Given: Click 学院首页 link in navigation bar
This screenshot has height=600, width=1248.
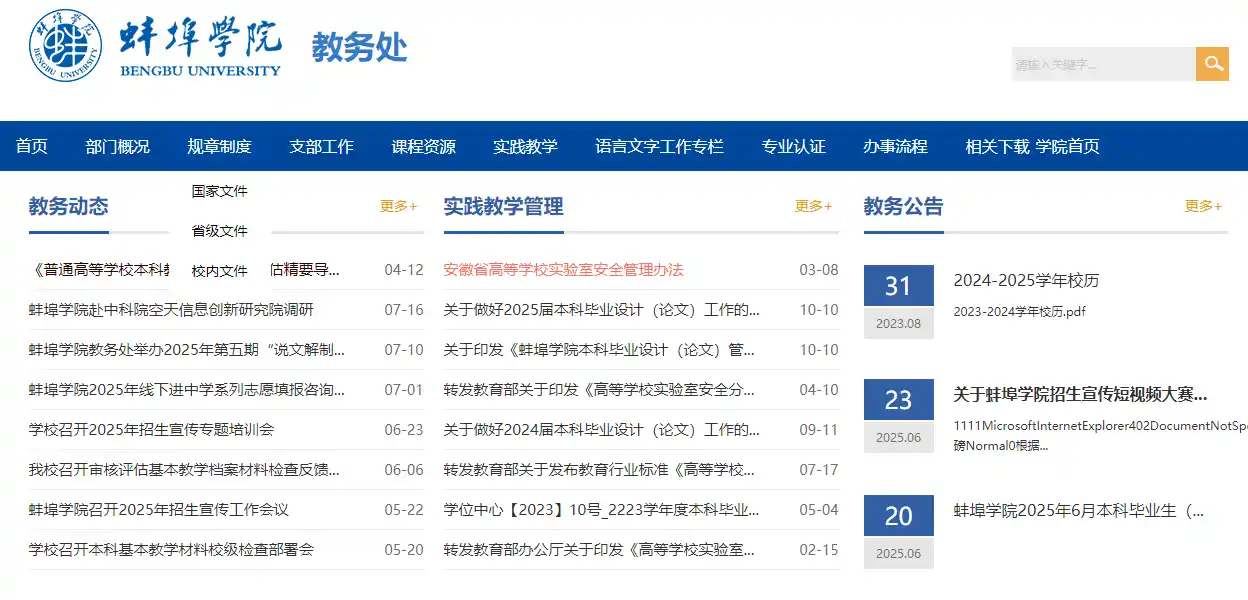Looking at the screenshot, I should (x=1067, y=147).
